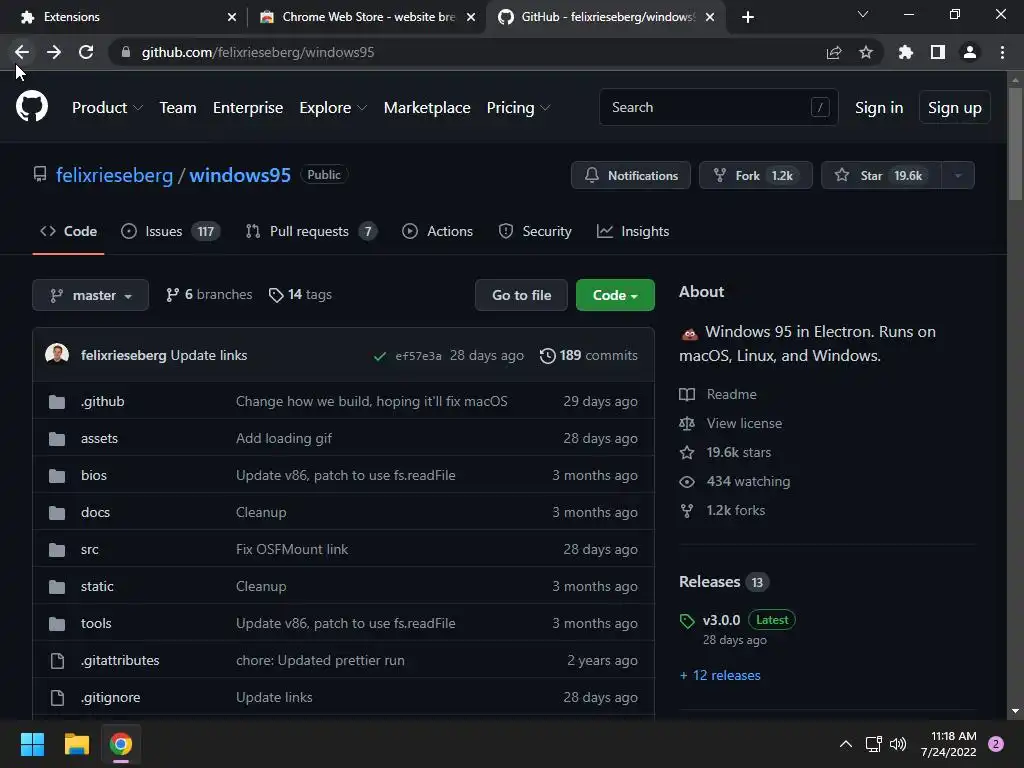Open Chrome's three-dot menu
The image size is (1024, 768).
(x=1002, y=52)
